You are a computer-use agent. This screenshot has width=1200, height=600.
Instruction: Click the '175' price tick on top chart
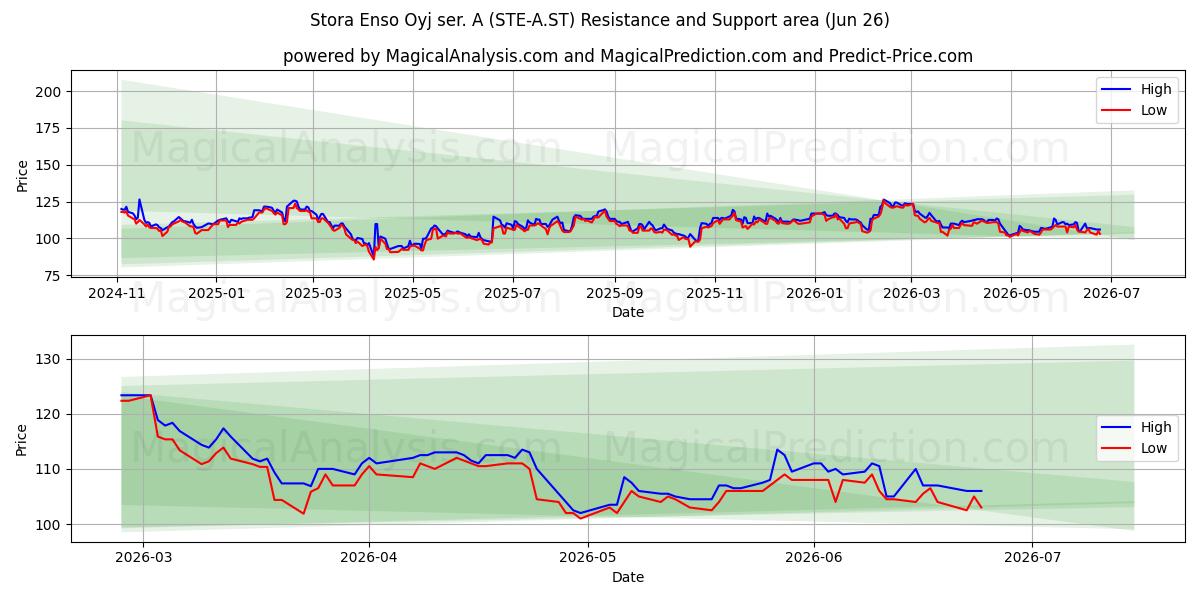(48, 129)
